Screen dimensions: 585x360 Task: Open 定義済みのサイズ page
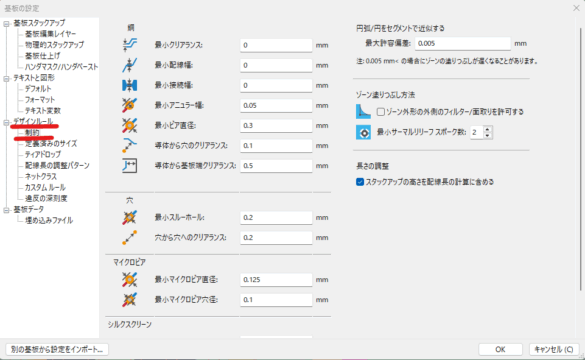point(51,144)
